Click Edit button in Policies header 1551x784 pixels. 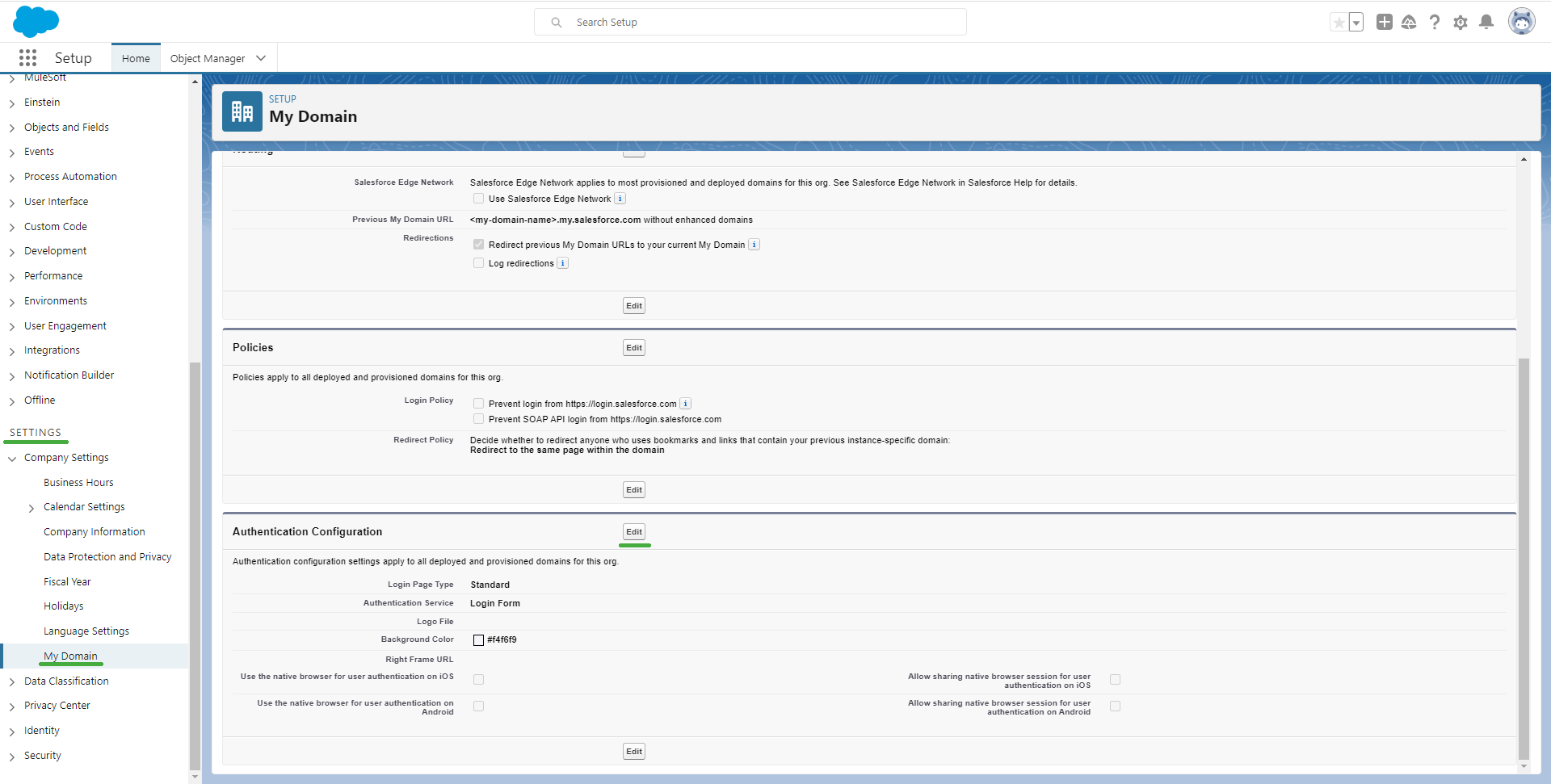(634, 348)
